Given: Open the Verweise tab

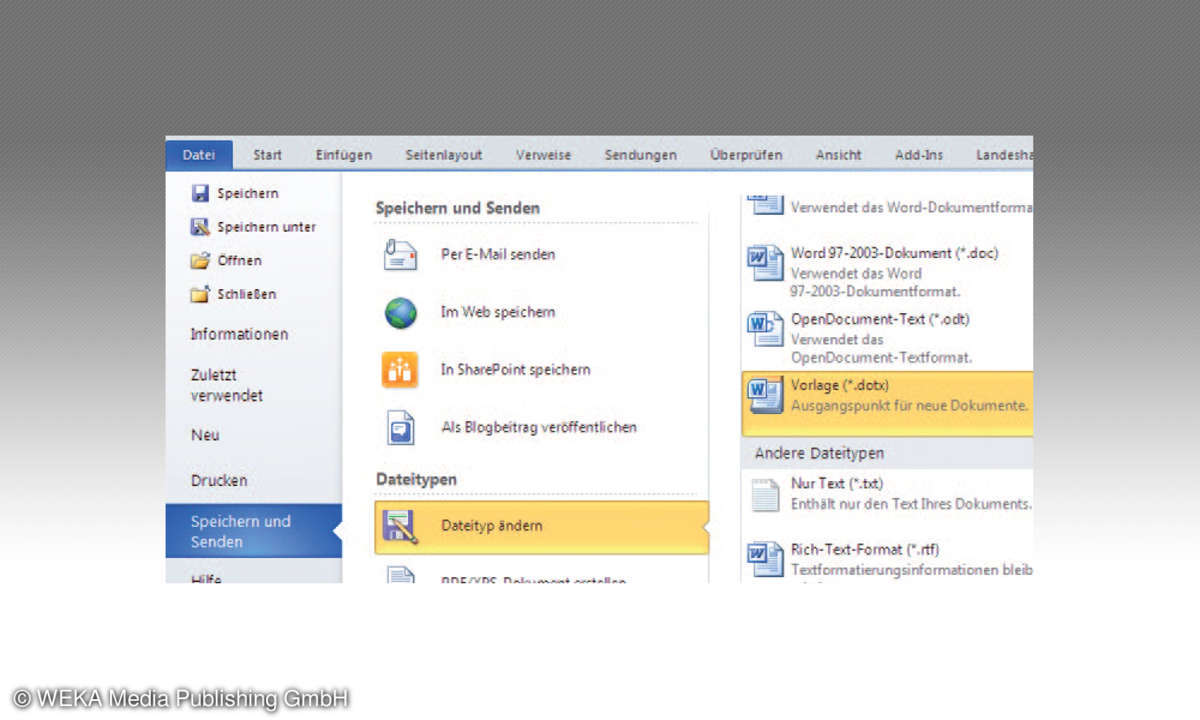Looking at the screenshot, I should click(x=544, y=155).
